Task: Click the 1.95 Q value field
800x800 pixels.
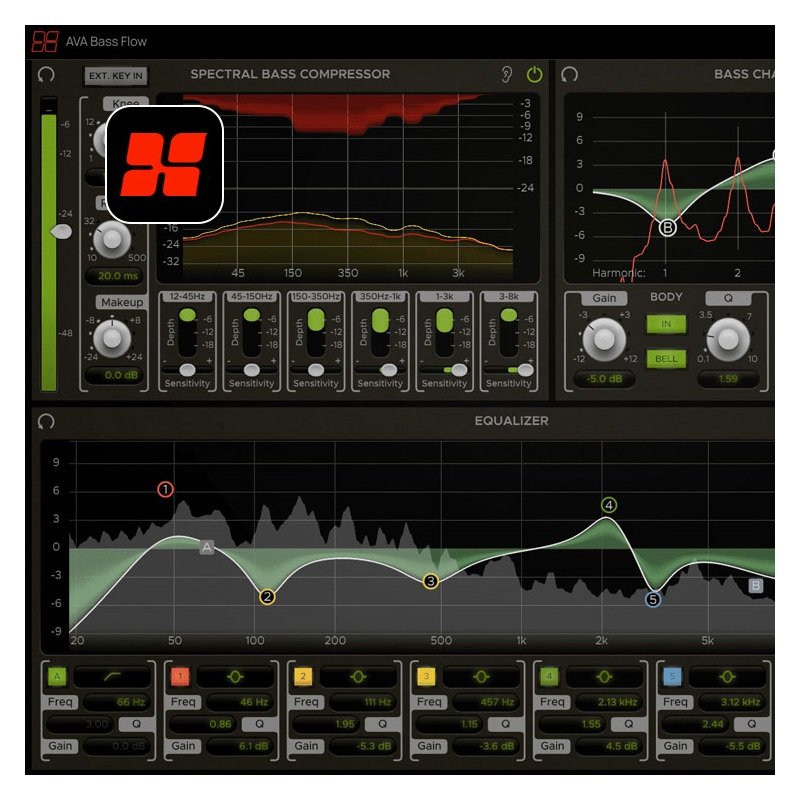Action: point(327,724)
